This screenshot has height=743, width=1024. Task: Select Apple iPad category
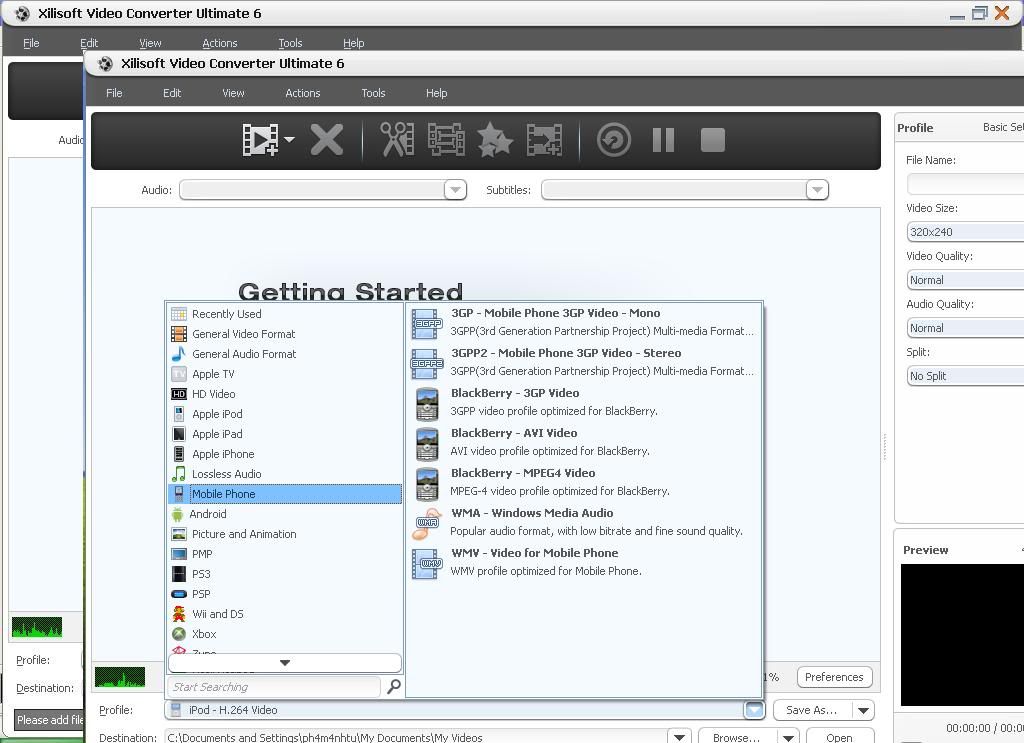click(285, 434)
